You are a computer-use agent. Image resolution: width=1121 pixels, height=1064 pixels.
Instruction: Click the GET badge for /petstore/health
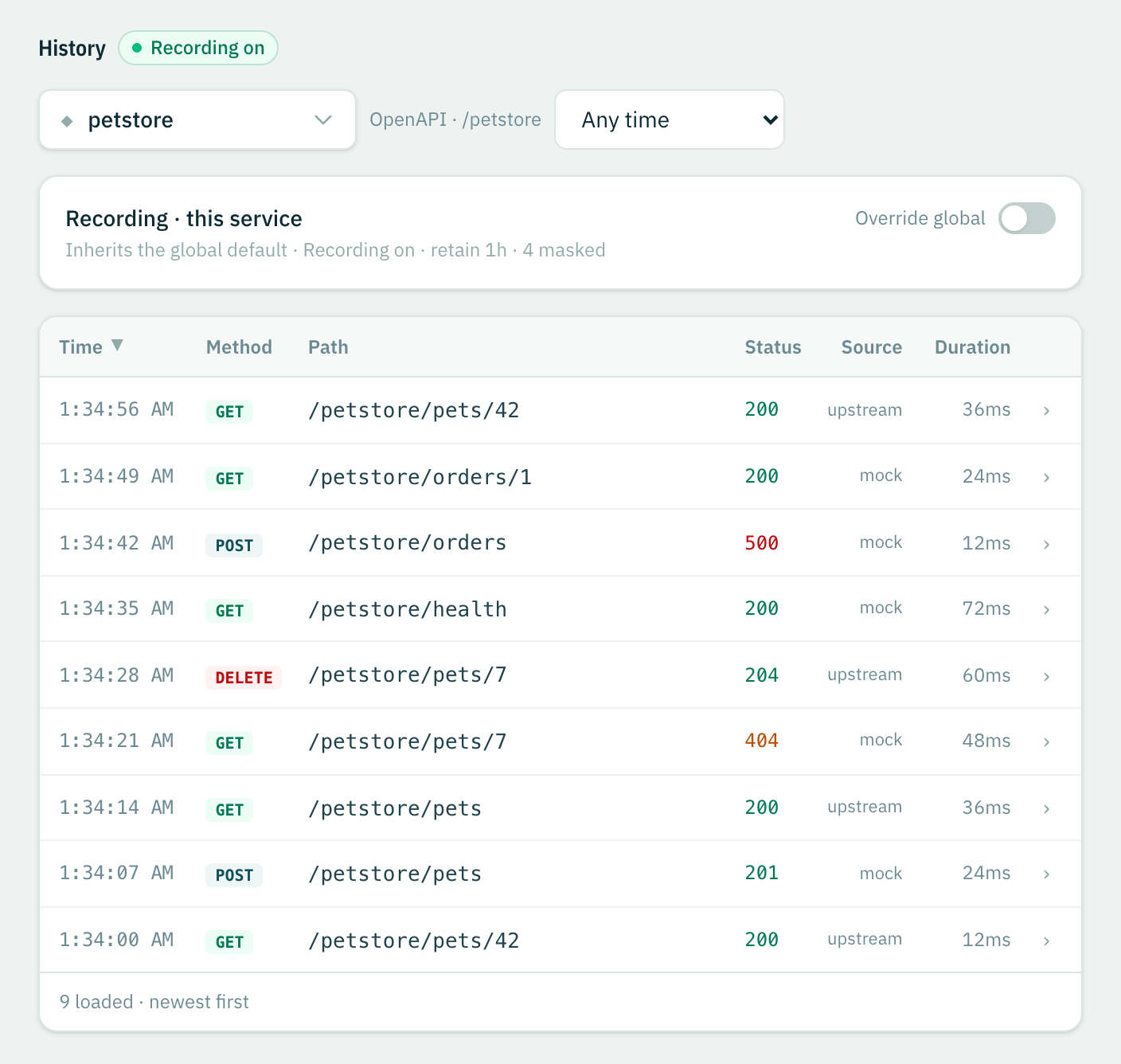(229, 610)
